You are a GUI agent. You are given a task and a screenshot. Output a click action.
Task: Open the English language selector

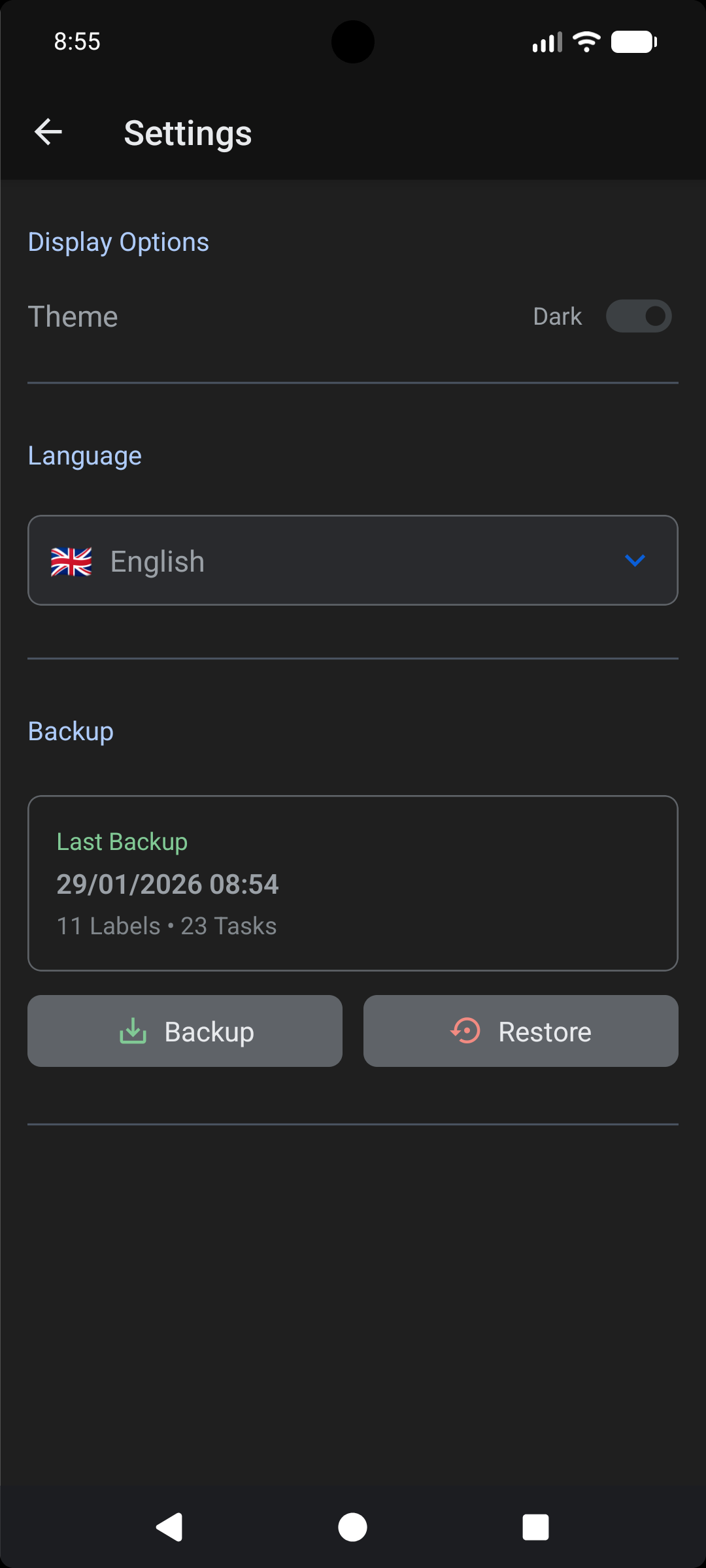pyautogui.click(x=353, y=561)
